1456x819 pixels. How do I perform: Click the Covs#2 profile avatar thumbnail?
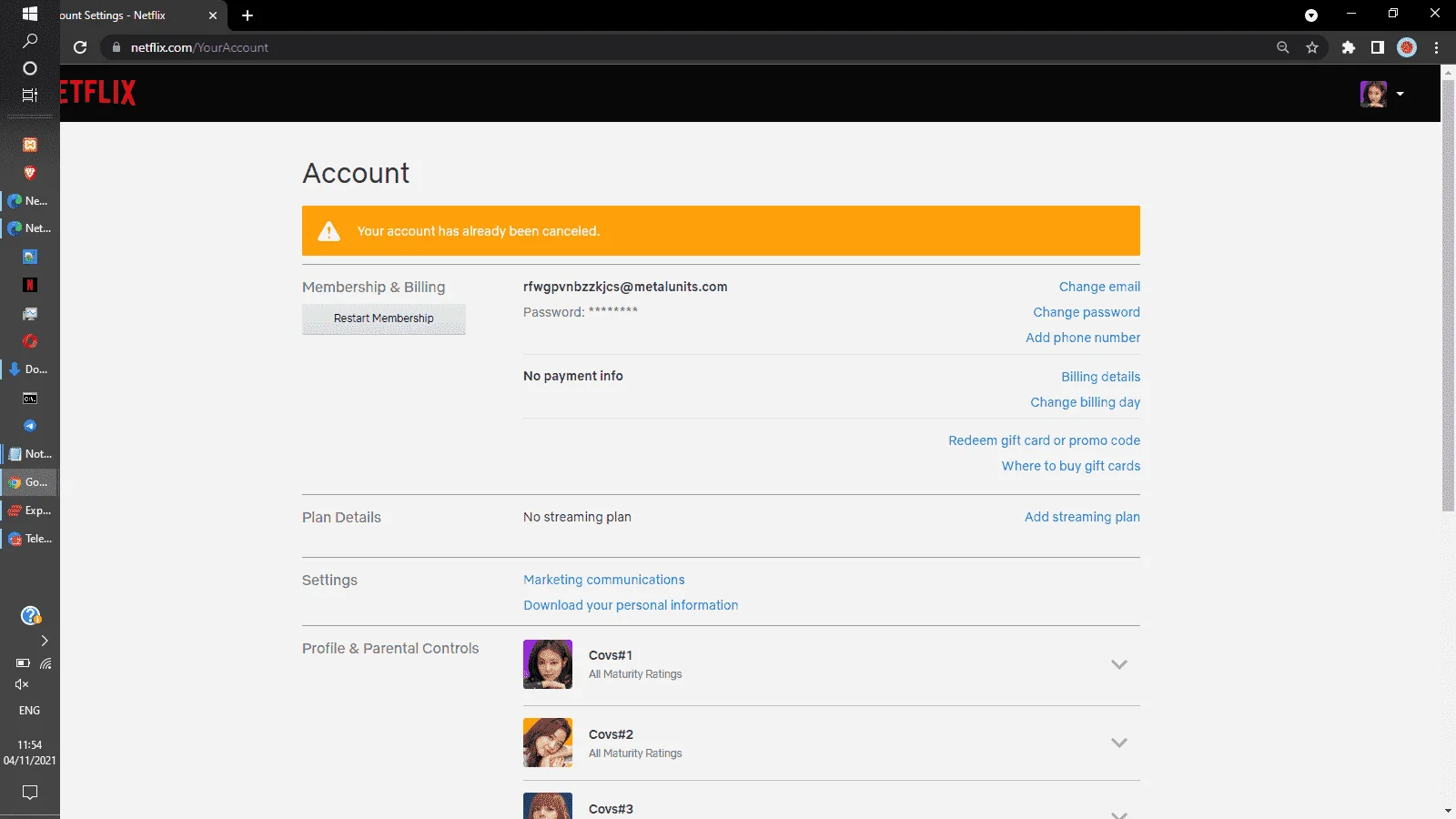[x=548, y=743]
